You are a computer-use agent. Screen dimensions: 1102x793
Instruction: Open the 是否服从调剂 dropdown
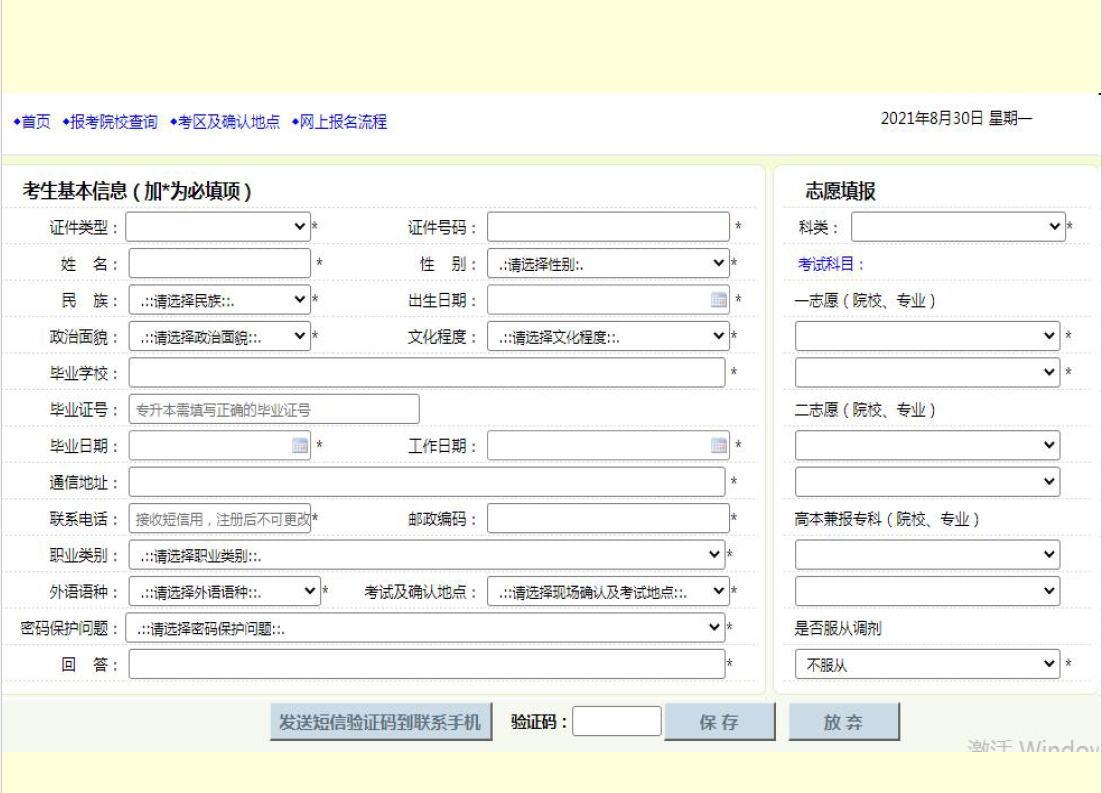point(926,663)
